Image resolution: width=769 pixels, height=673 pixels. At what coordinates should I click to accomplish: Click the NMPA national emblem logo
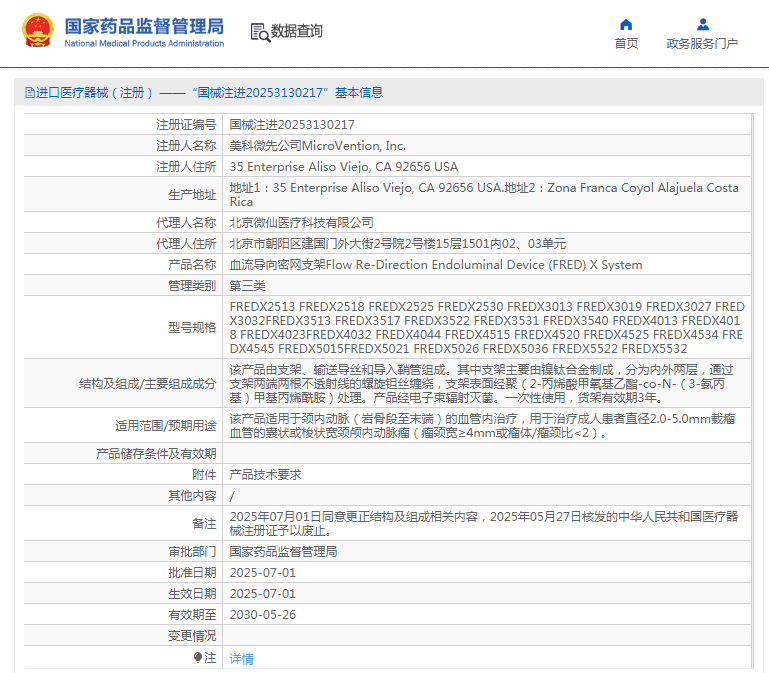pos(38,31)
